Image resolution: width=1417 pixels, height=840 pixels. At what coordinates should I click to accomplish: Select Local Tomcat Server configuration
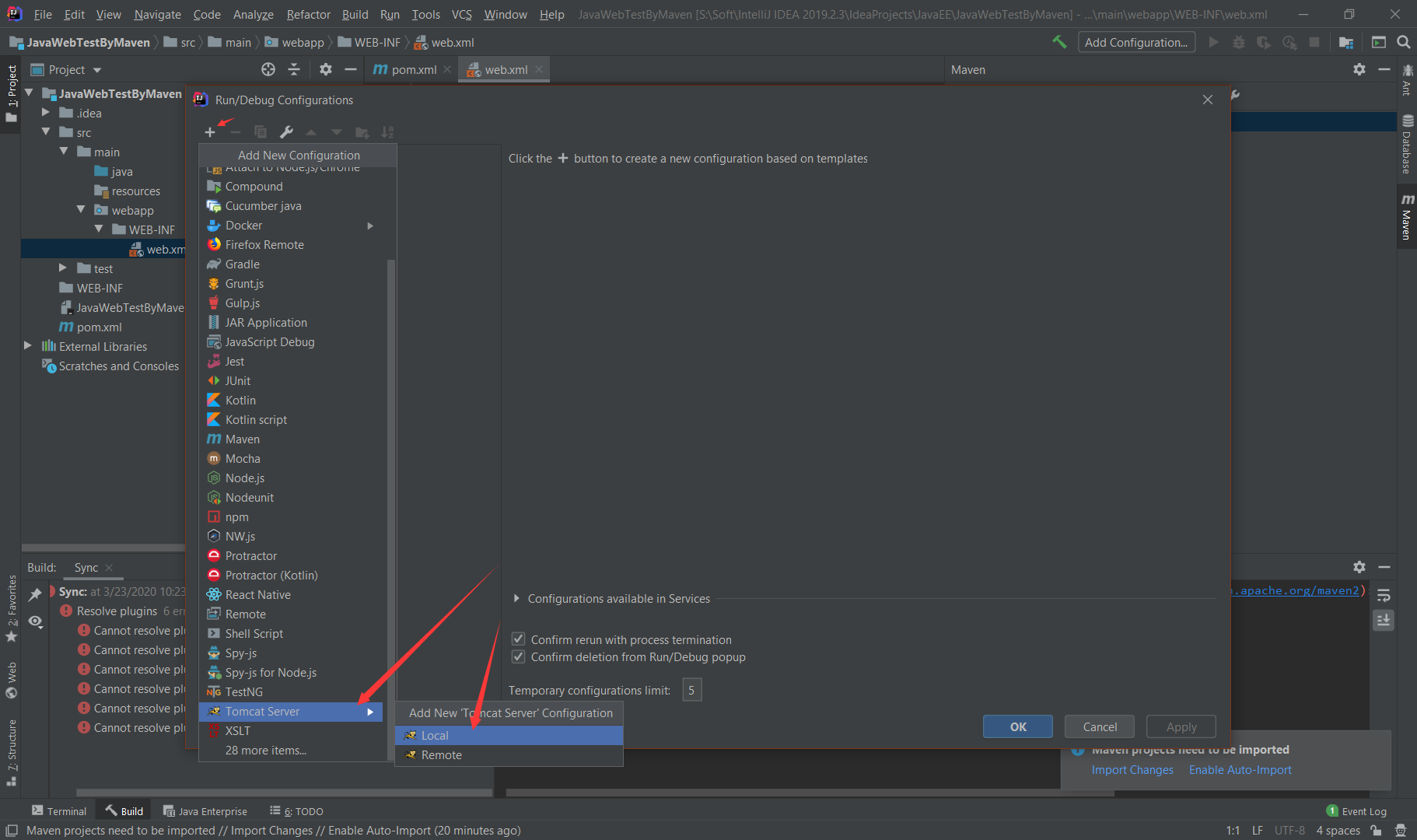pos(509,735)
